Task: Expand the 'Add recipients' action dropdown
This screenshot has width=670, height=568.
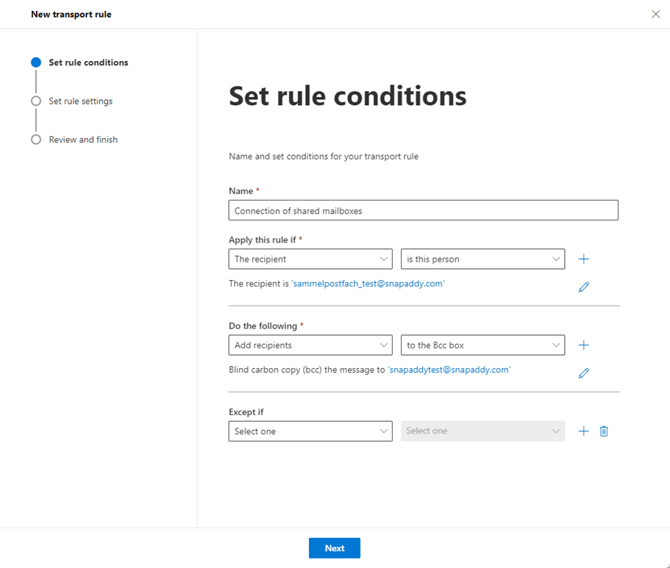Action: click(310, 345)
